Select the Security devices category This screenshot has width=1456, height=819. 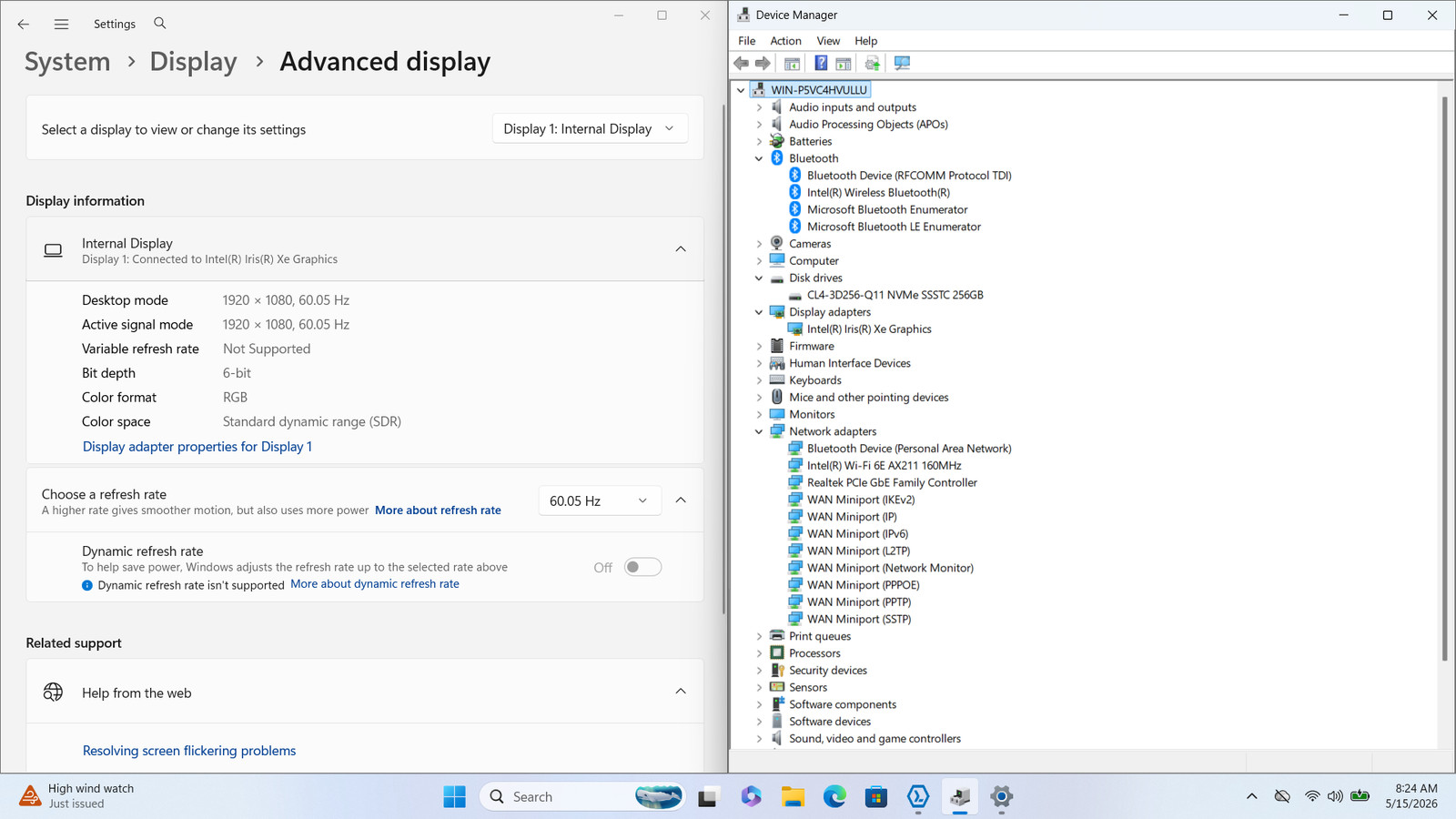pyautogui.click(x=828, y=671)
